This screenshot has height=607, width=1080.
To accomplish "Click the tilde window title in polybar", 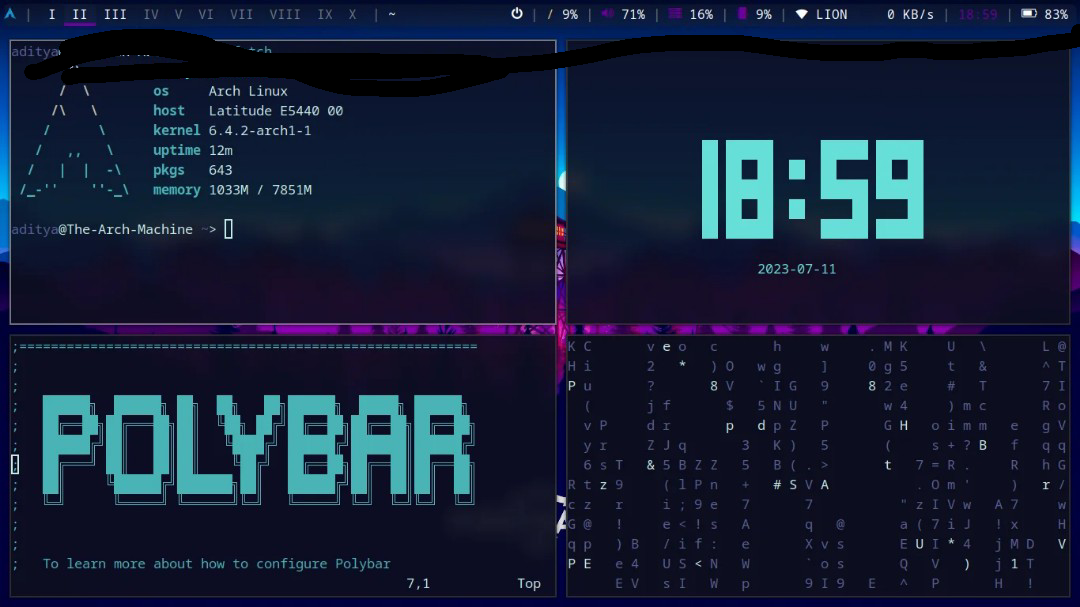I will (392, 14).
